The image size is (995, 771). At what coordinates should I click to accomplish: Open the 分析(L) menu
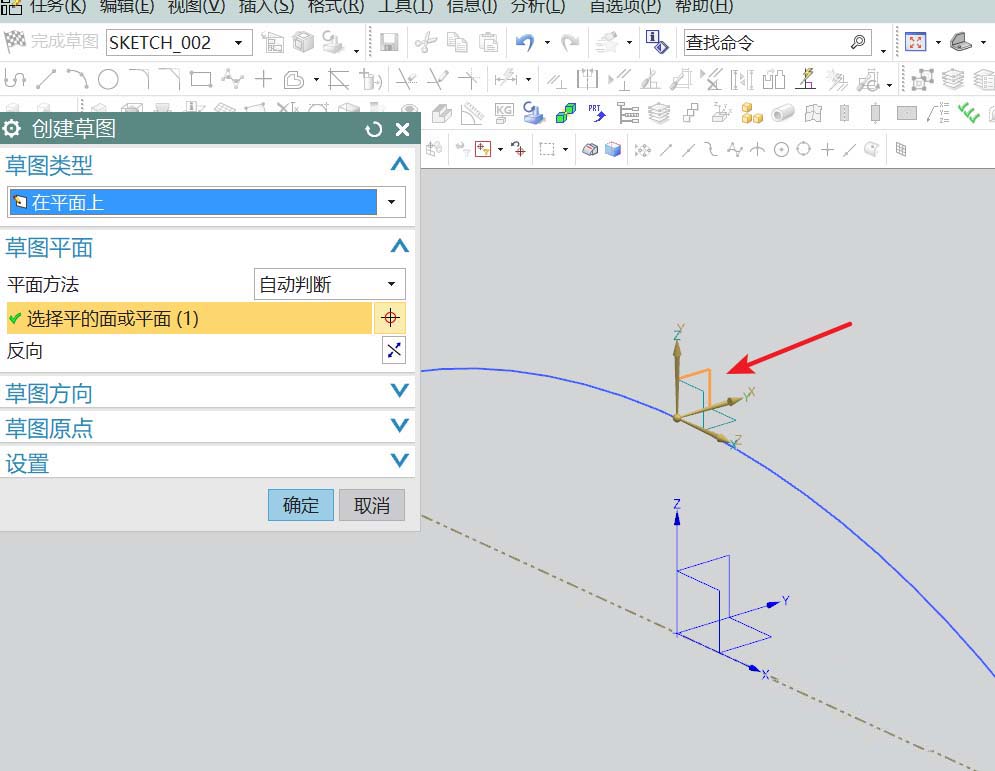[538, 7]
